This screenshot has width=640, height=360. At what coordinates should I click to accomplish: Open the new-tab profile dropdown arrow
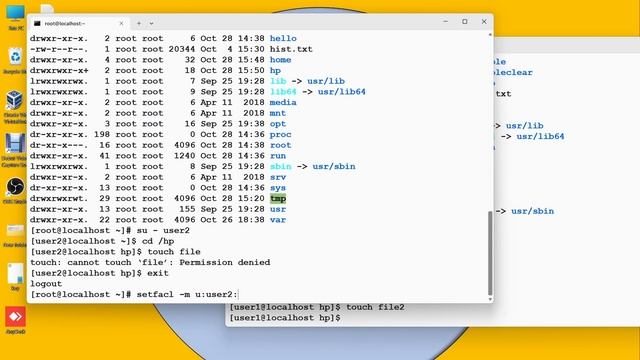[151, 23]
